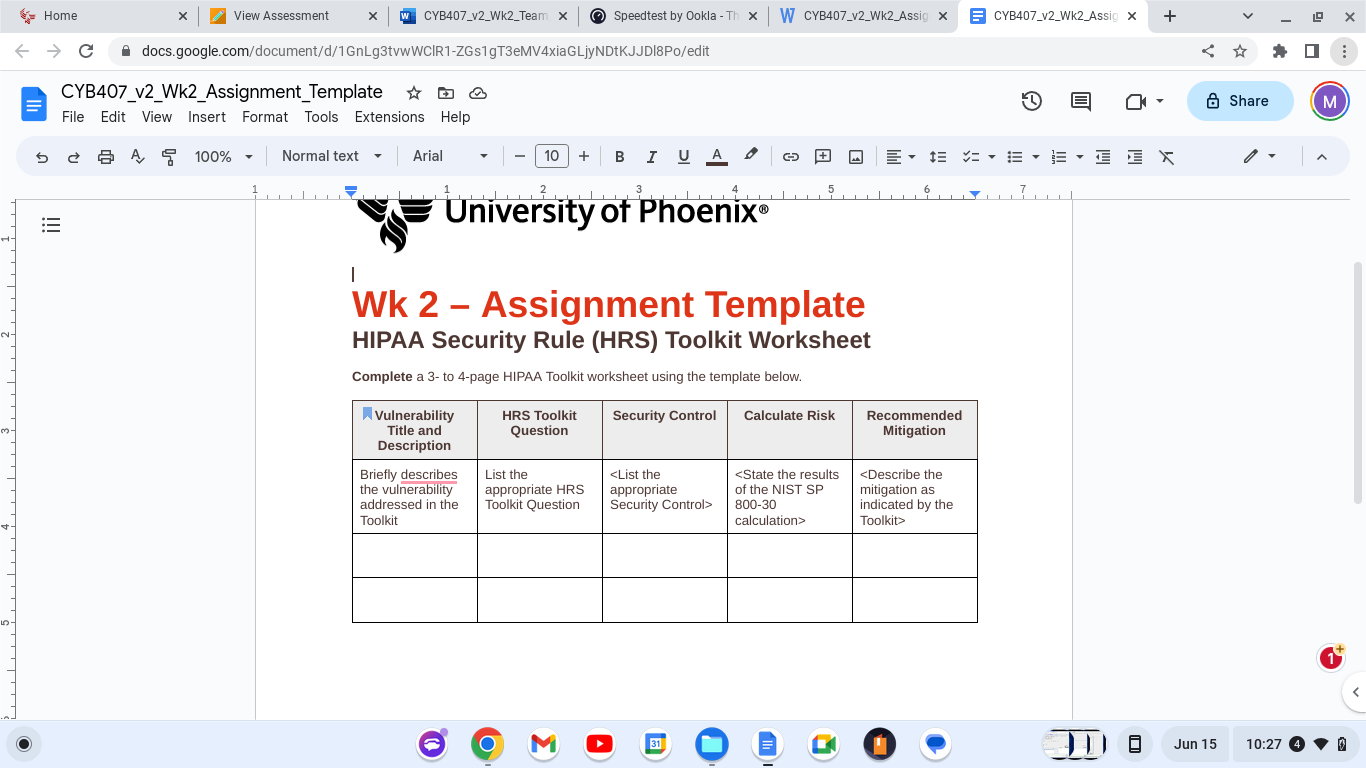
Task: Expand the paragraph styles dropdown
Action: coord(330,156)
